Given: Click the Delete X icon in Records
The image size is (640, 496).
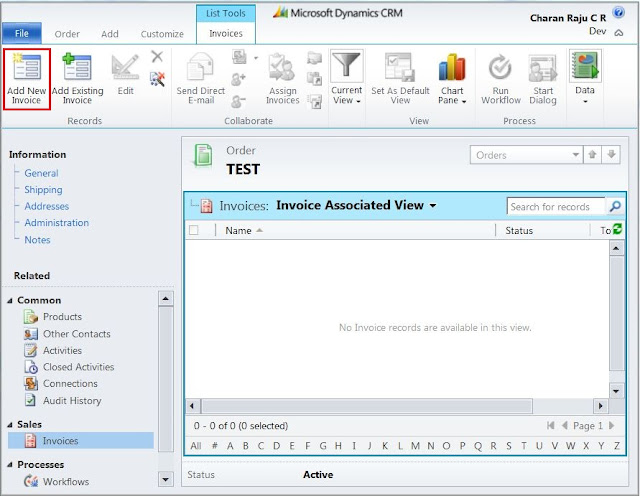Looking at the screenshot, I should click(x=157, y=57).
